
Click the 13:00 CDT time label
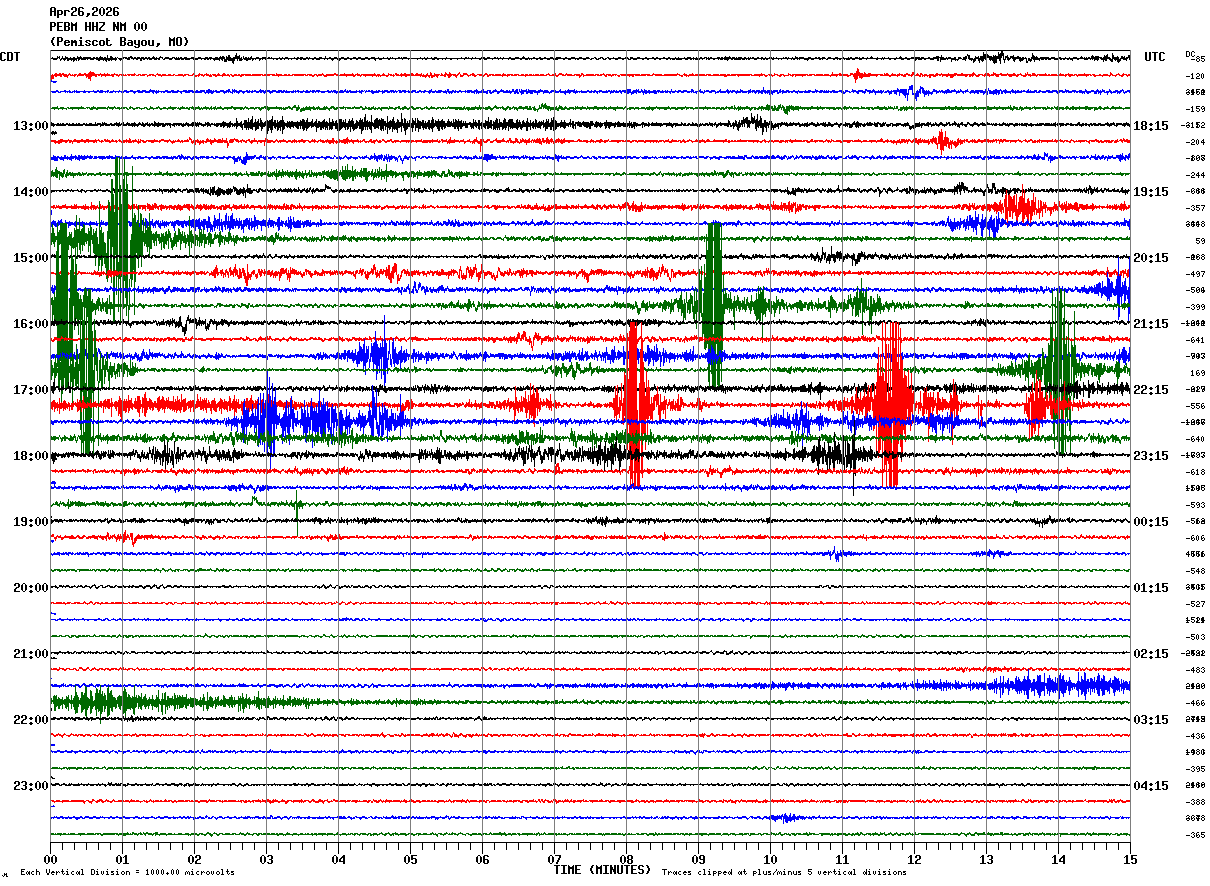pyautogui.click(x=31, y=126)
